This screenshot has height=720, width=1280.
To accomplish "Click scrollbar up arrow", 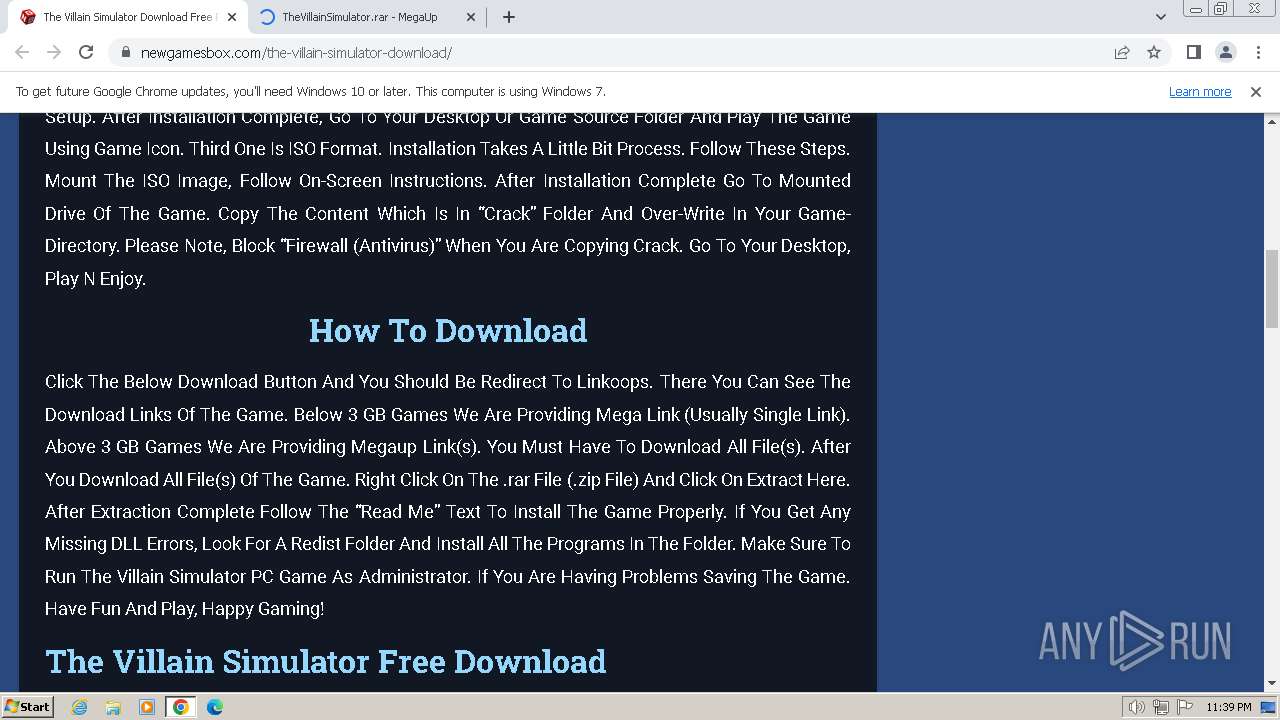I will click(x=1272, y=121).
